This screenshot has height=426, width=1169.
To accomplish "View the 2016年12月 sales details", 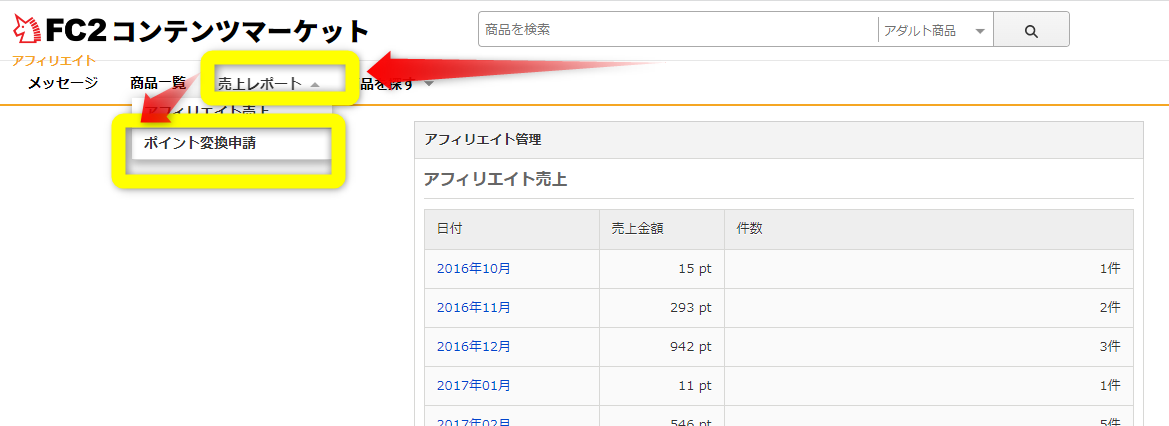I will point(473,346).
